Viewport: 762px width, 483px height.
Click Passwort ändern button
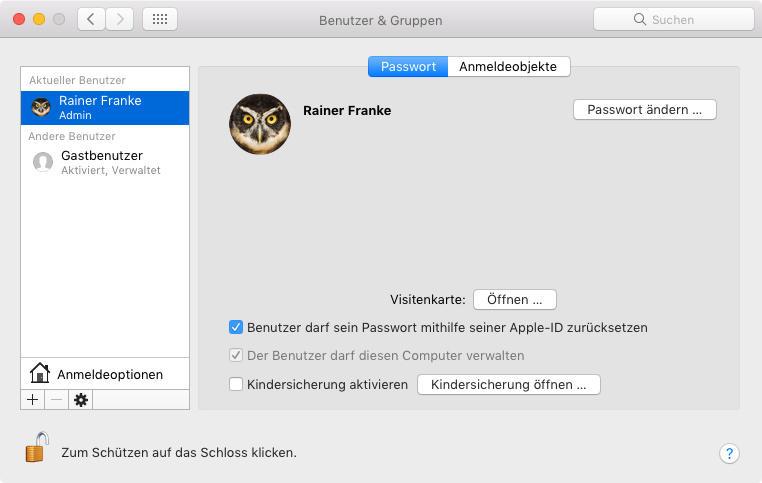[x=644, y=110]
